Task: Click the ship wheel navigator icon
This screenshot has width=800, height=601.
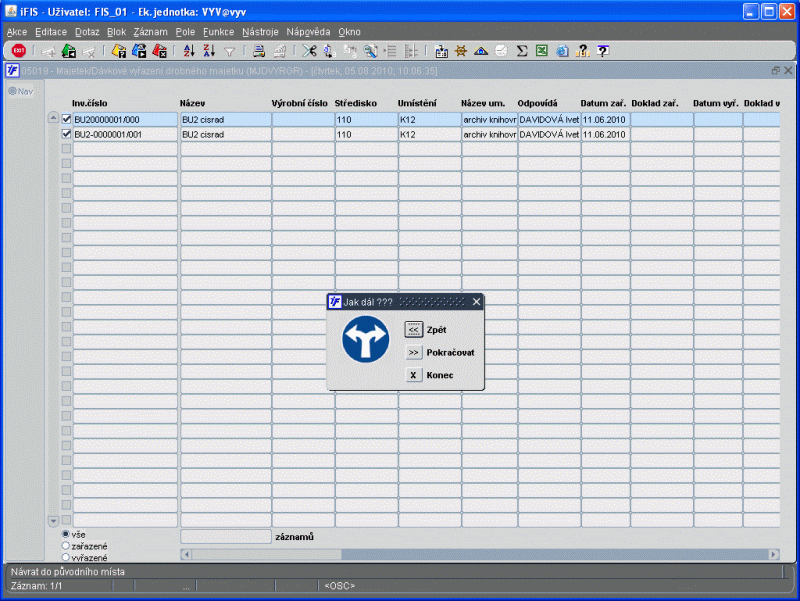Action: (461, 51)
